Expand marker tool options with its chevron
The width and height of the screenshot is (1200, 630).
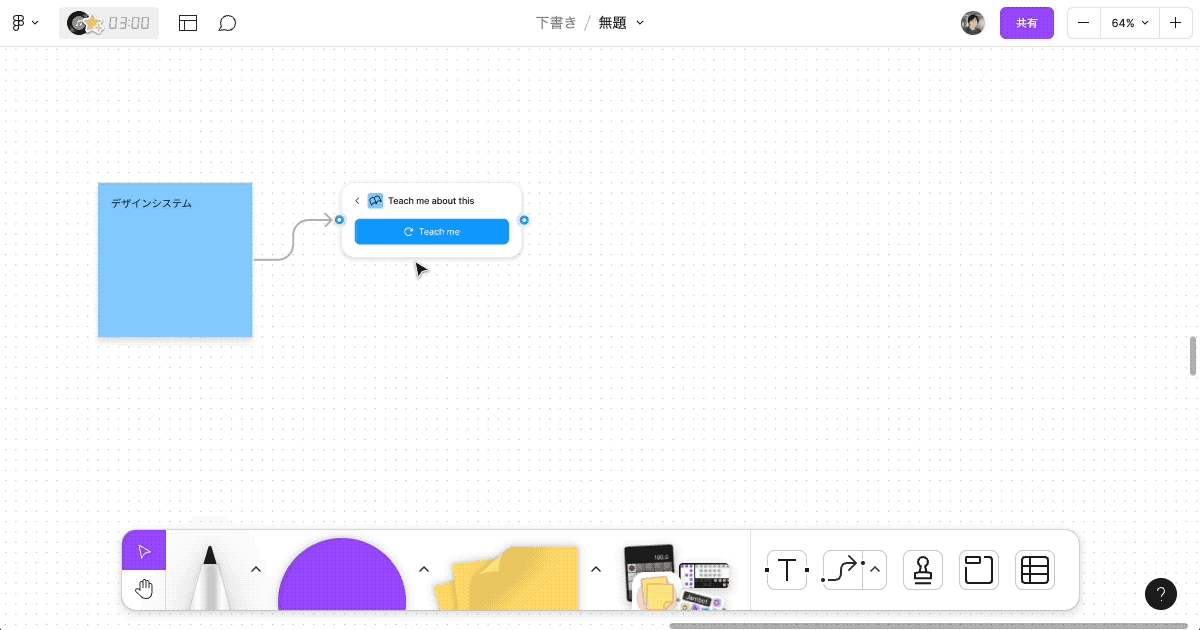pyautogui.click(x=255, y=568)
